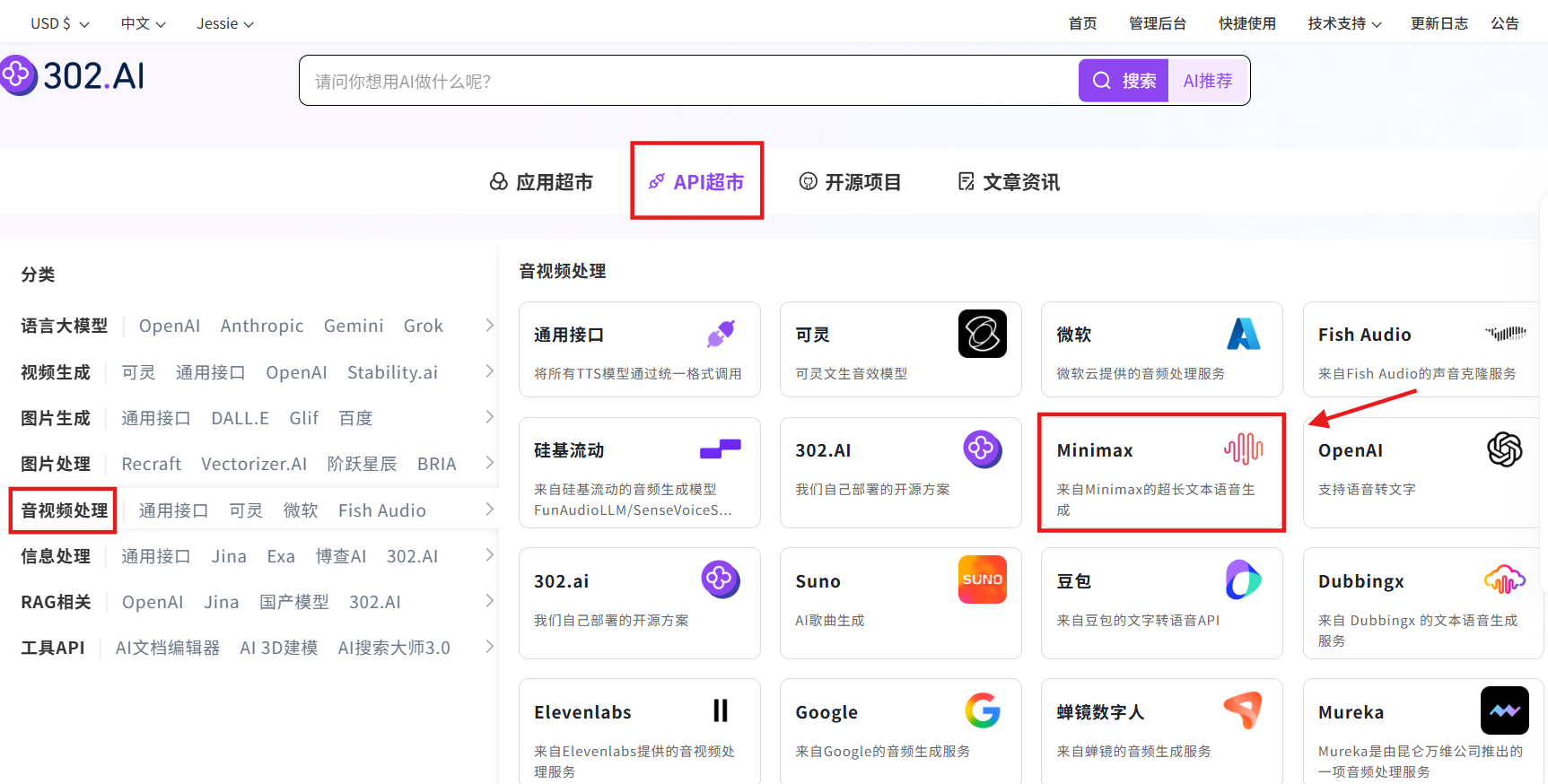The image size is (1548, 784).
Task: Click the Dubbingx cloud logo icon
Action: point(1505,579)
